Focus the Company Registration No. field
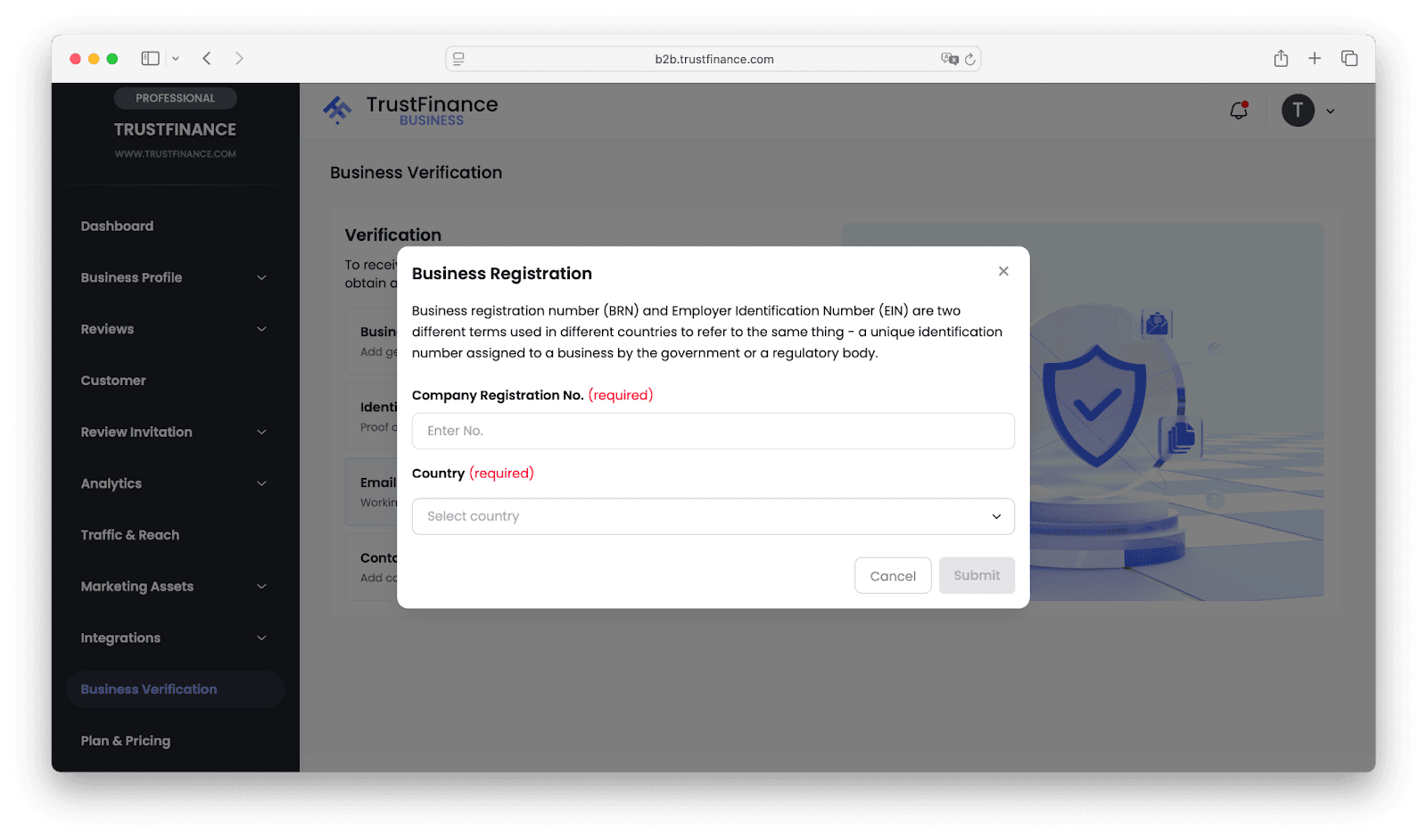The image size is (1427, 840). [713, 431]
